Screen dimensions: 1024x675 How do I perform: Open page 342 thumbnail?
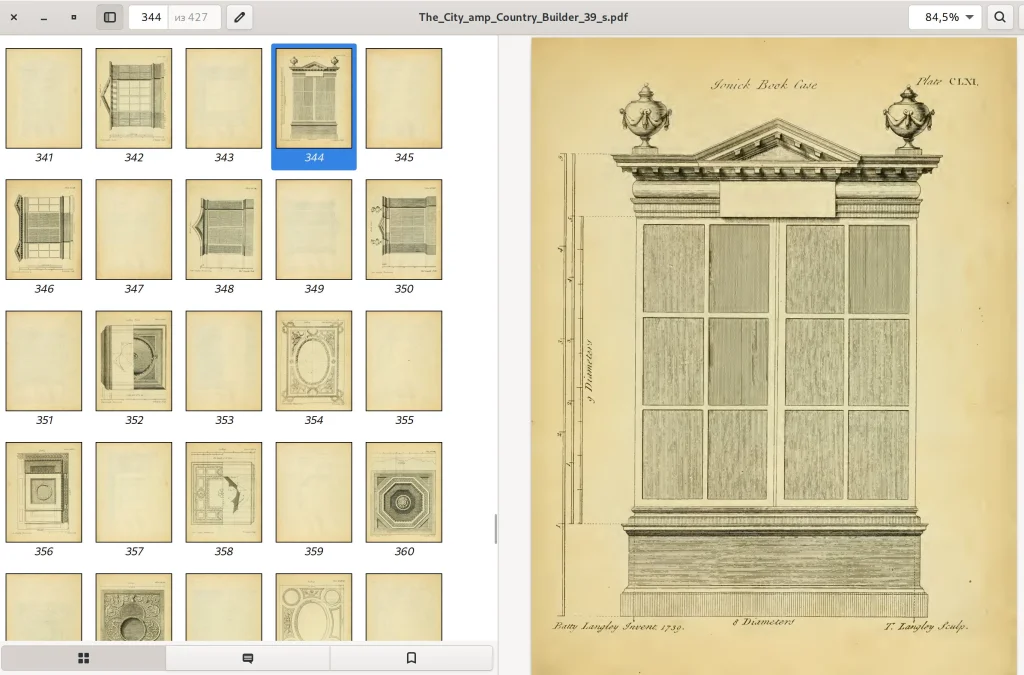click(x=134, y=98)
